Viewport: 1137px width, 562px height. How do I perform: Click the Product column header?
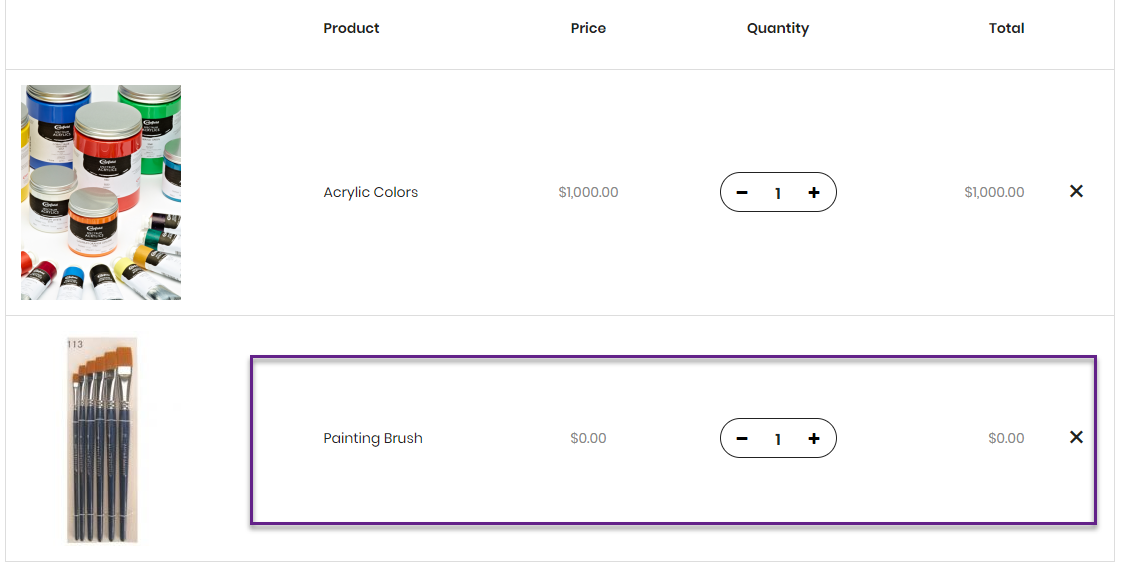pos(351,28)
